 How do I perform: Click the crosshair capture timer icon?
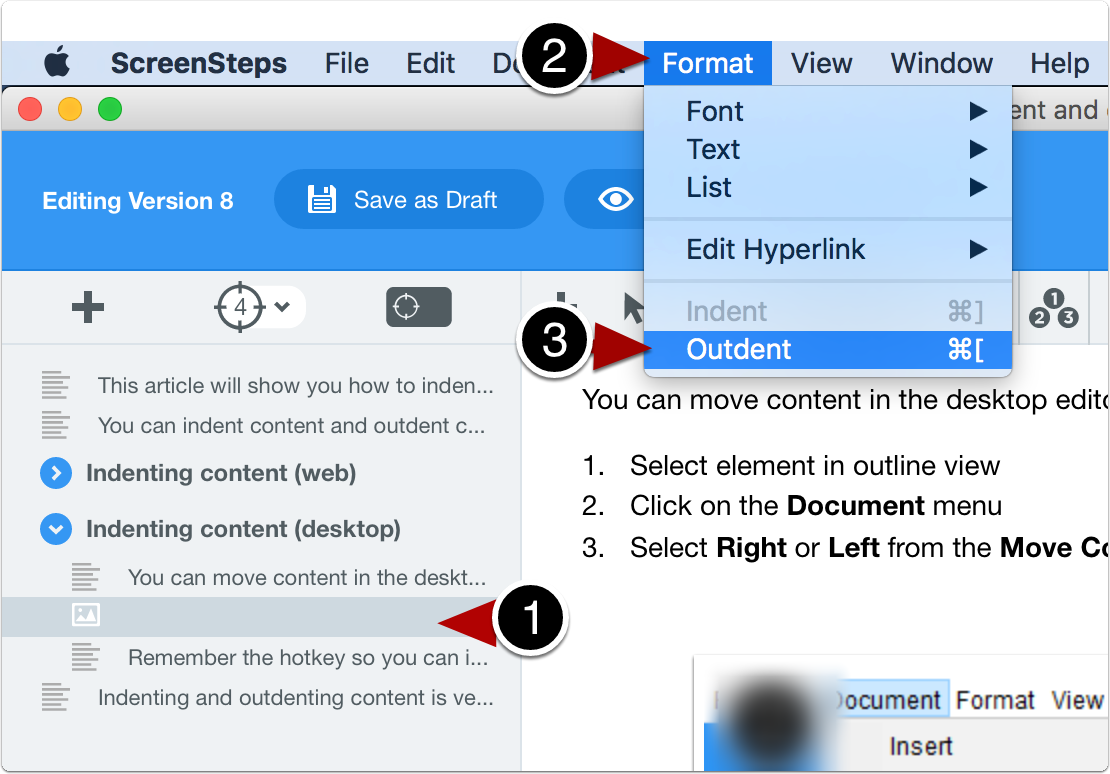click(x=240, y=307)
